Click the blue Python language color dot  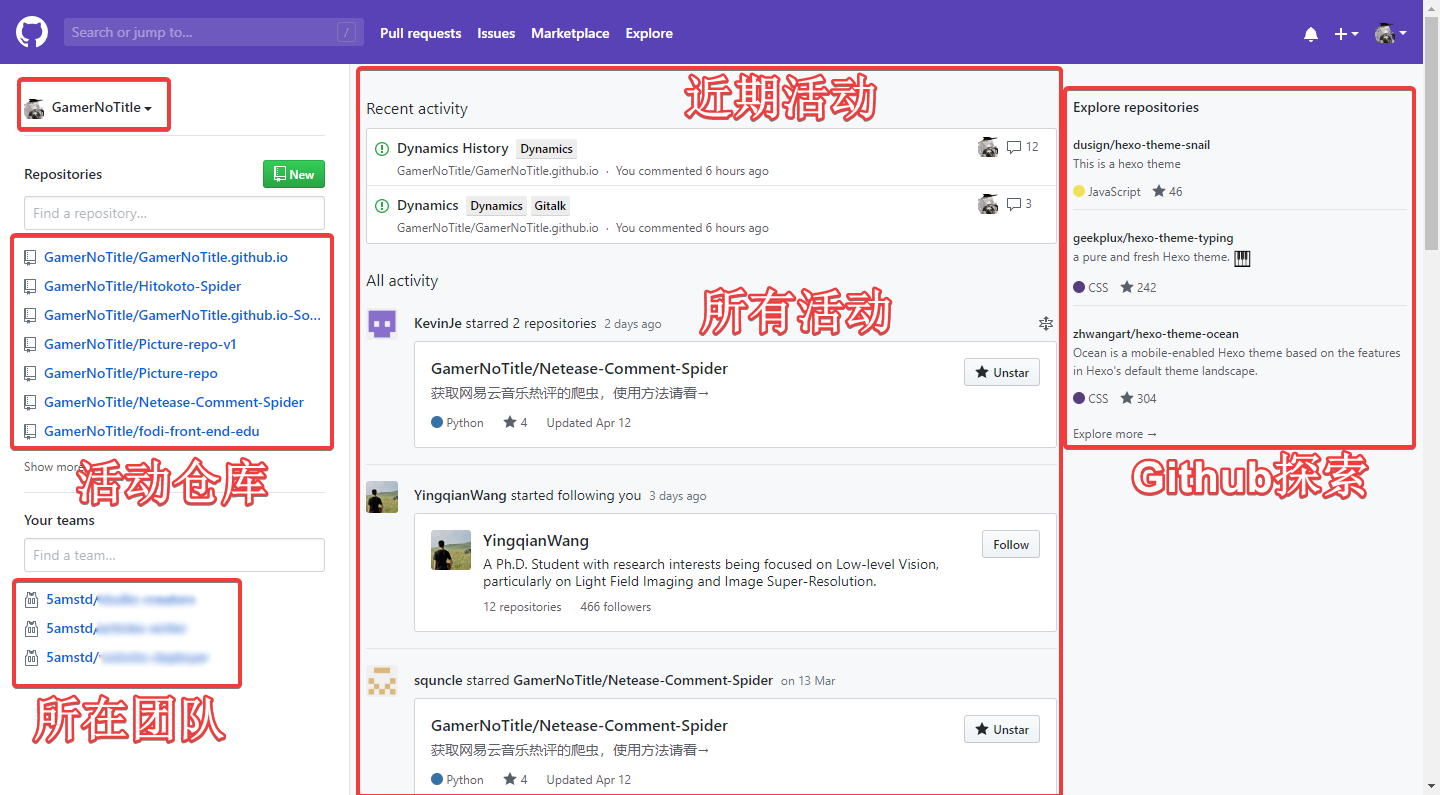tap(436, 422)
